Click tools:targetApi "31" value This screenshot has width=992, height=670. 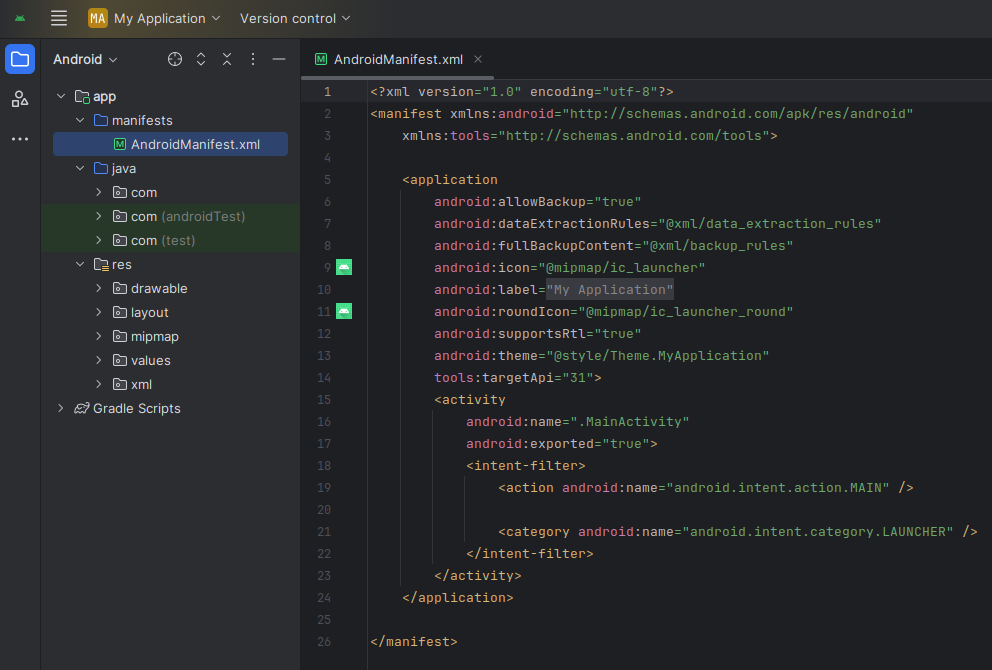pyautogui.click(x=578, y=378)
